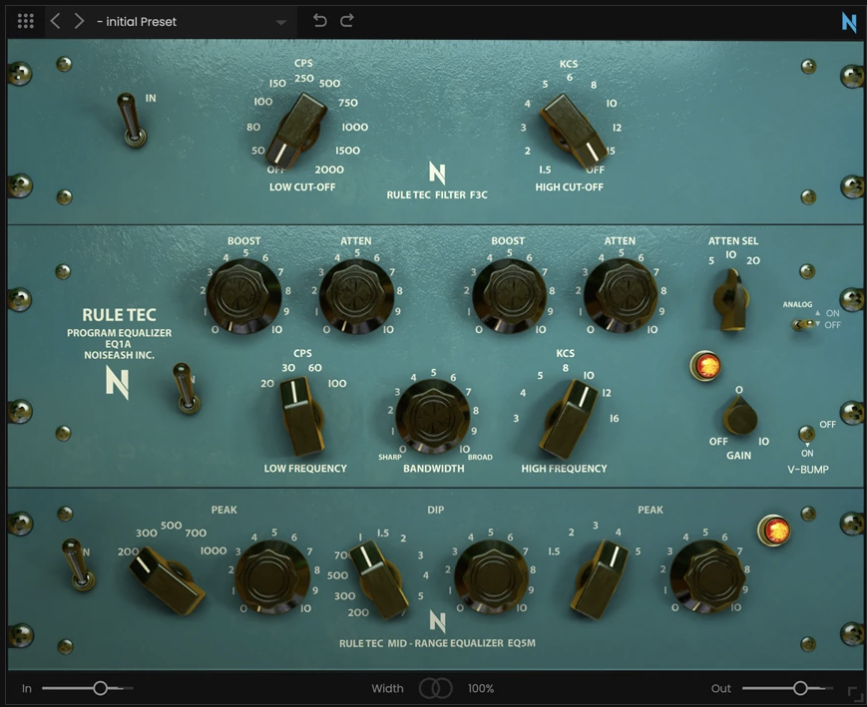Screen dimensions: 867x707
Task: Click the high Atten knob on EQ1A
Action: [x=621, y=296]
